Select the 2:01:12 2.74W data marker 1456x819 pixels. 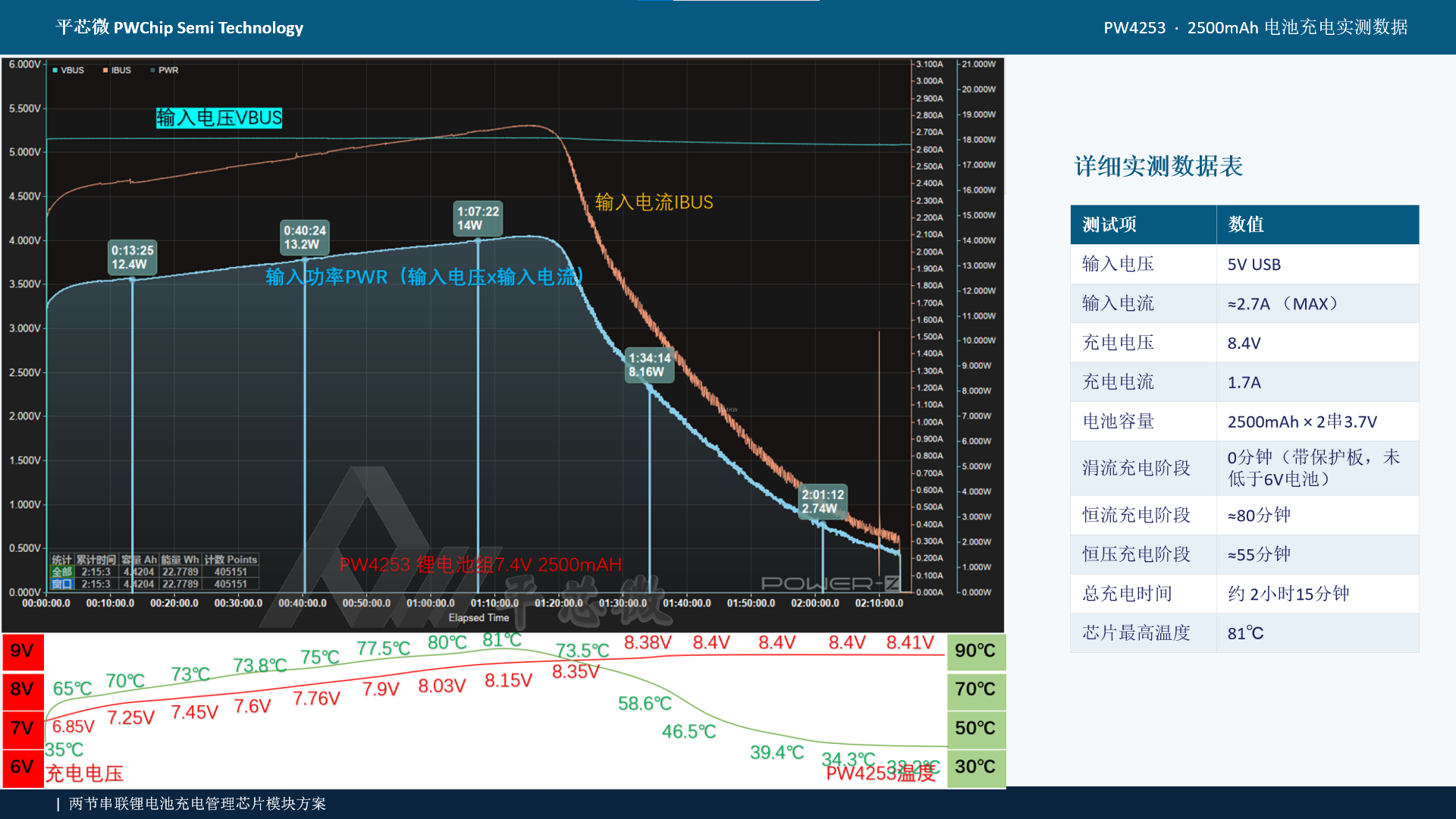pyautogui.click(x=823, y=501)
